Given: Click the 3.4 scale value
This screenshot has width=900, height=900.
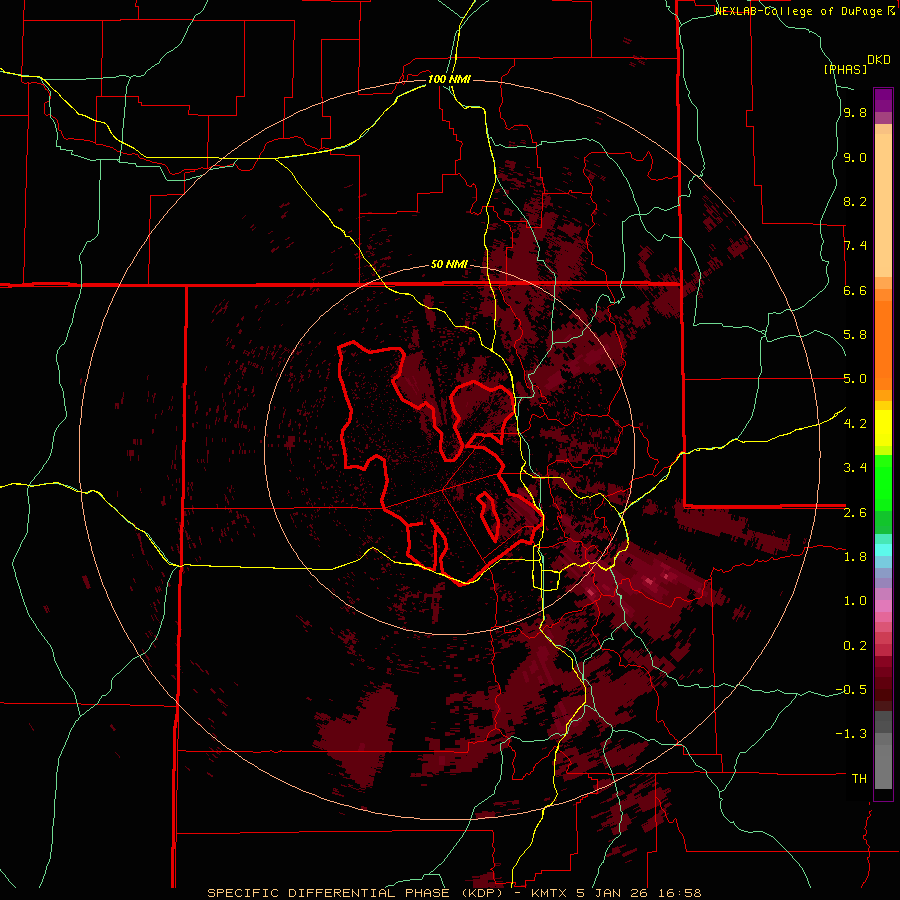Looking at the screenshot, I should pos(855,468).
